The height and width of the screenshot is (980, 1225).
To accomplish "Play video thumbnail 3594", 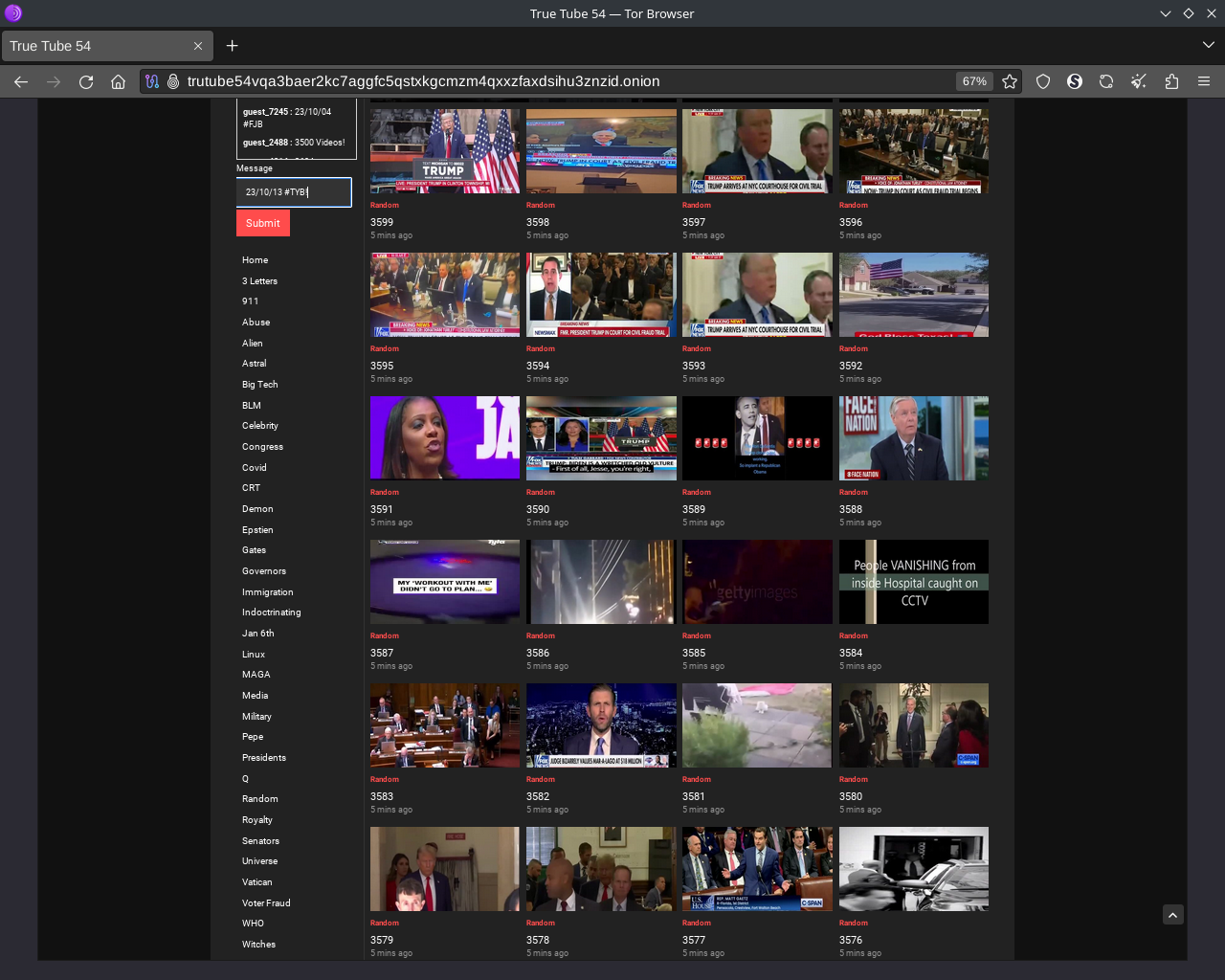I will tap(601, 295).
